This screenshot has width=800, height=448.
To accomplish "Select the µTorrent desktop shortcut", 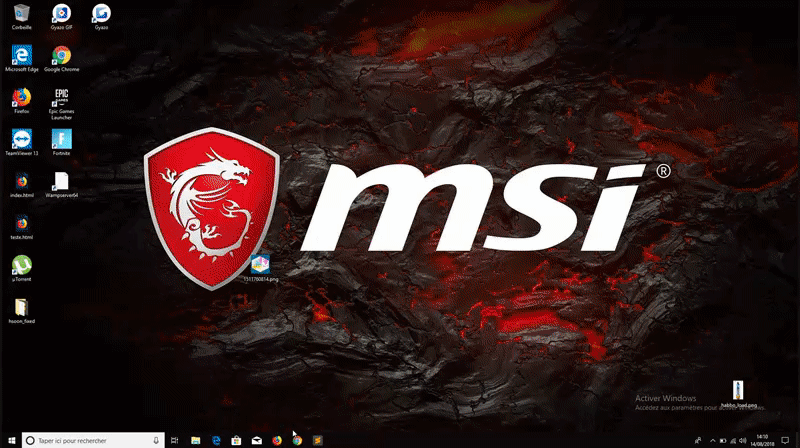I will [x=21, y=269].
